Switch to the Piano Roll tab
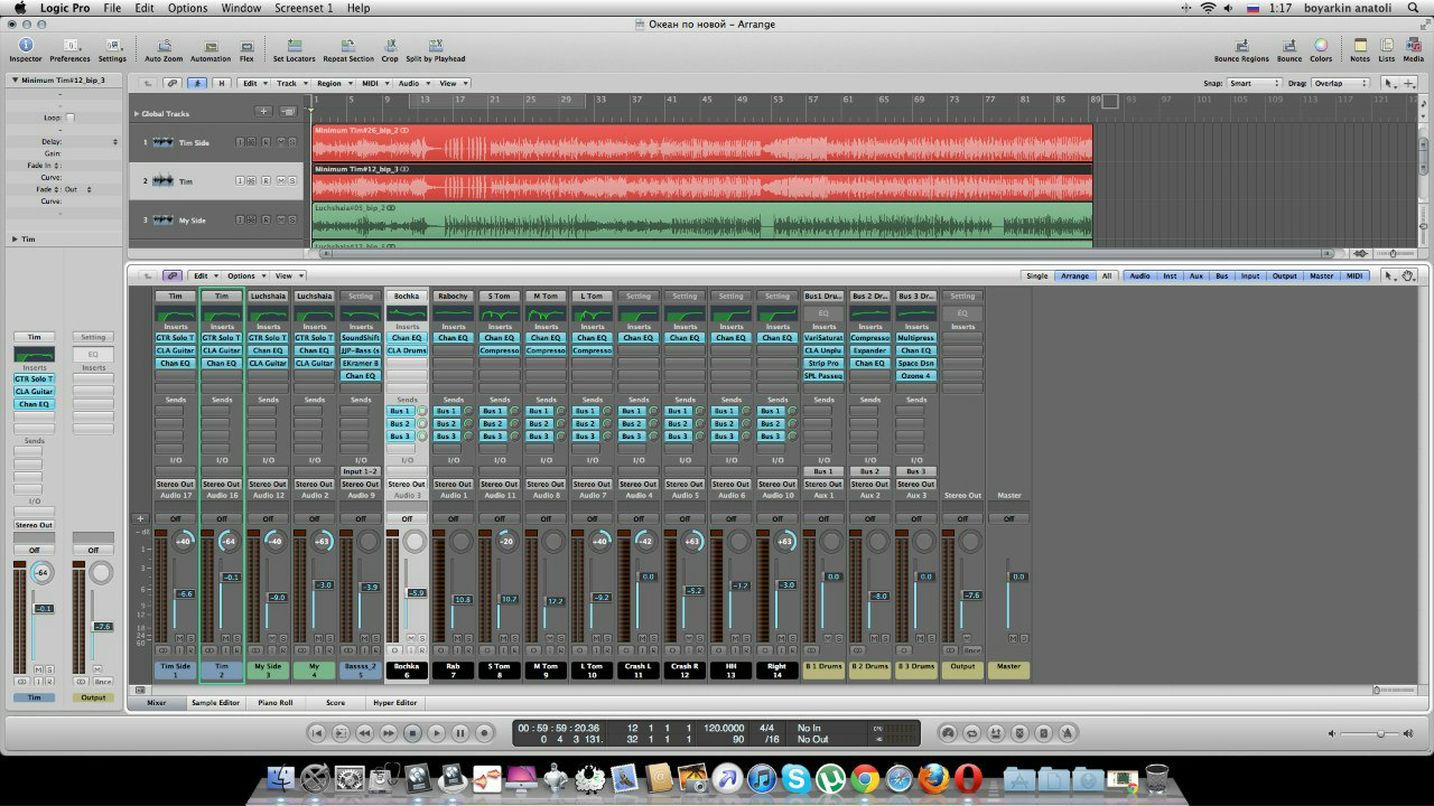 (x=275, y=703)
